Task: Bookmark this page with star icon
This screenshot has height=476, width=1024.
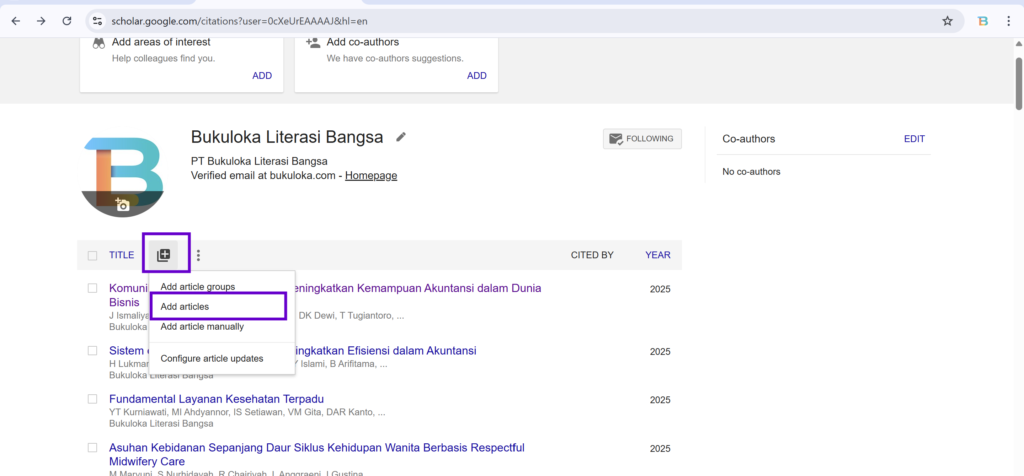Action: (947, 20)
